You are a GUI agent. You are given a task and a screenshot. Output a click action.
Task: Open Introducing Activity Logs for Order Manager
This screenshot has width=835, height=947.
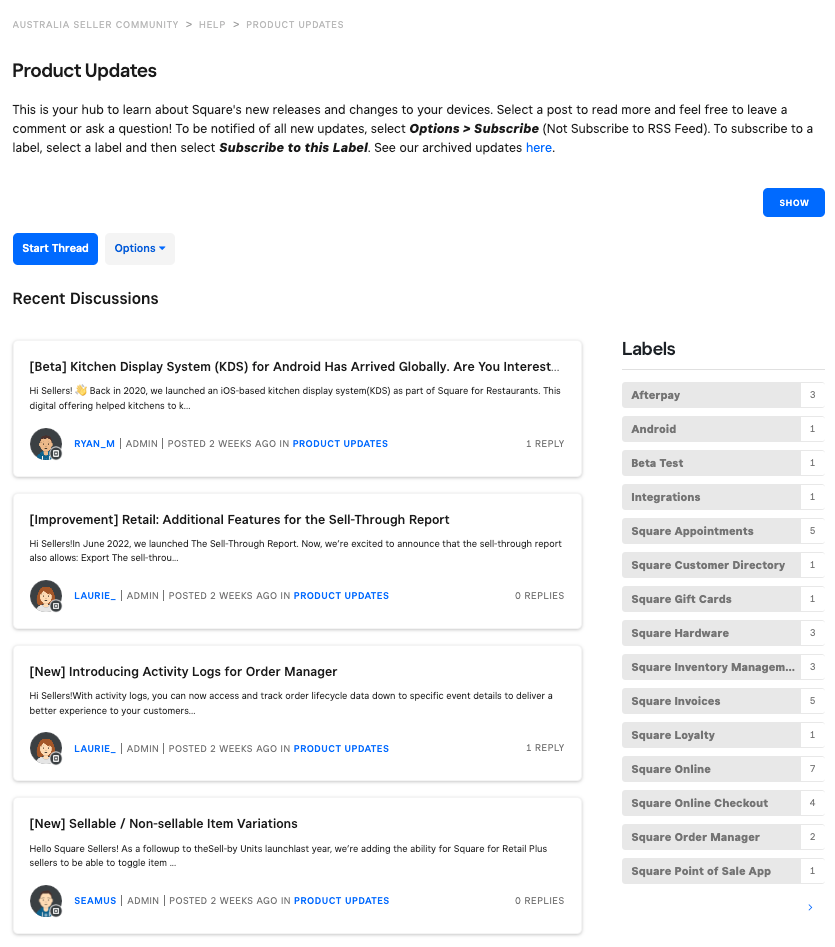[184, 672]
